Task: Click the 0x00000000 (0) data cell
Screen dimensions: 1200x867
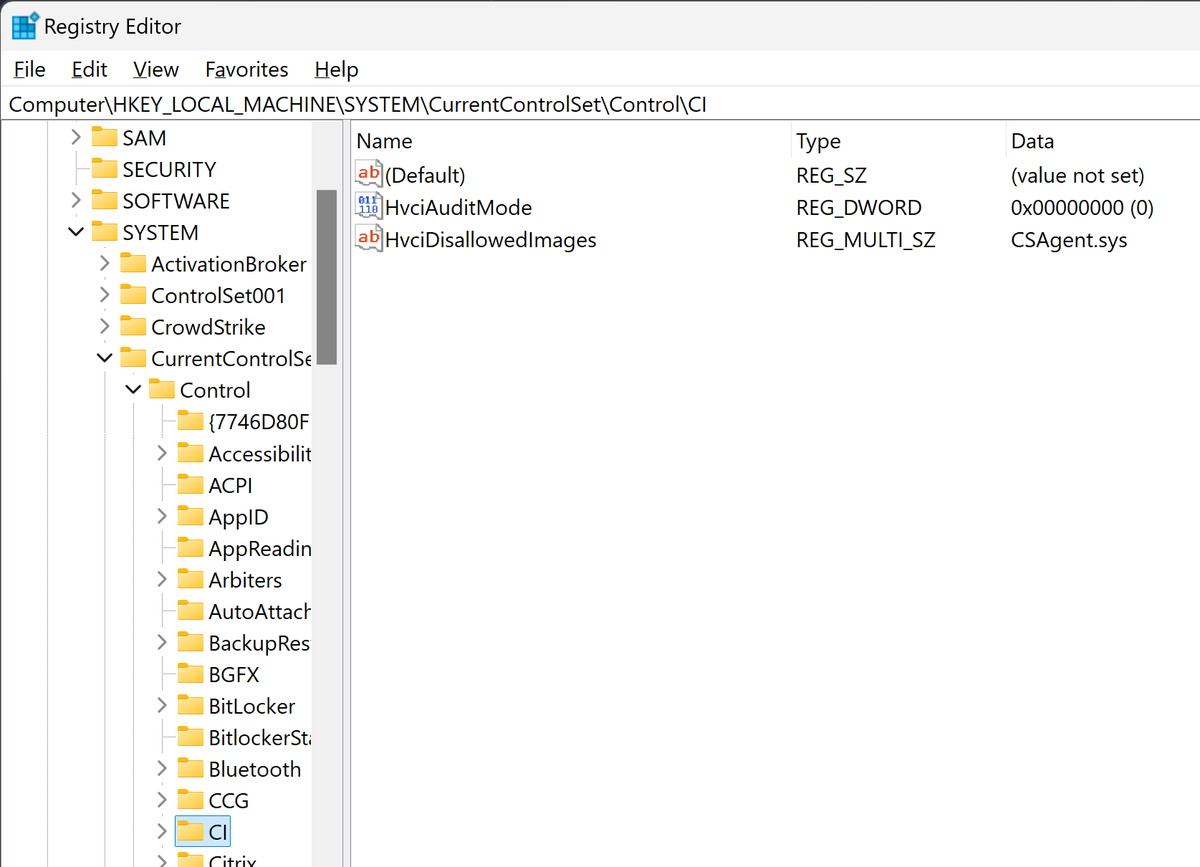Action: point(1082,208)
